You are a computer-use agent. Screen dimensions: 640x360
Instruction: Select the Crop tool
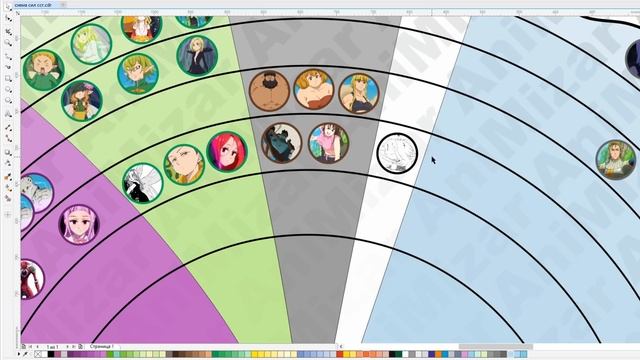[x=8, y=31]
